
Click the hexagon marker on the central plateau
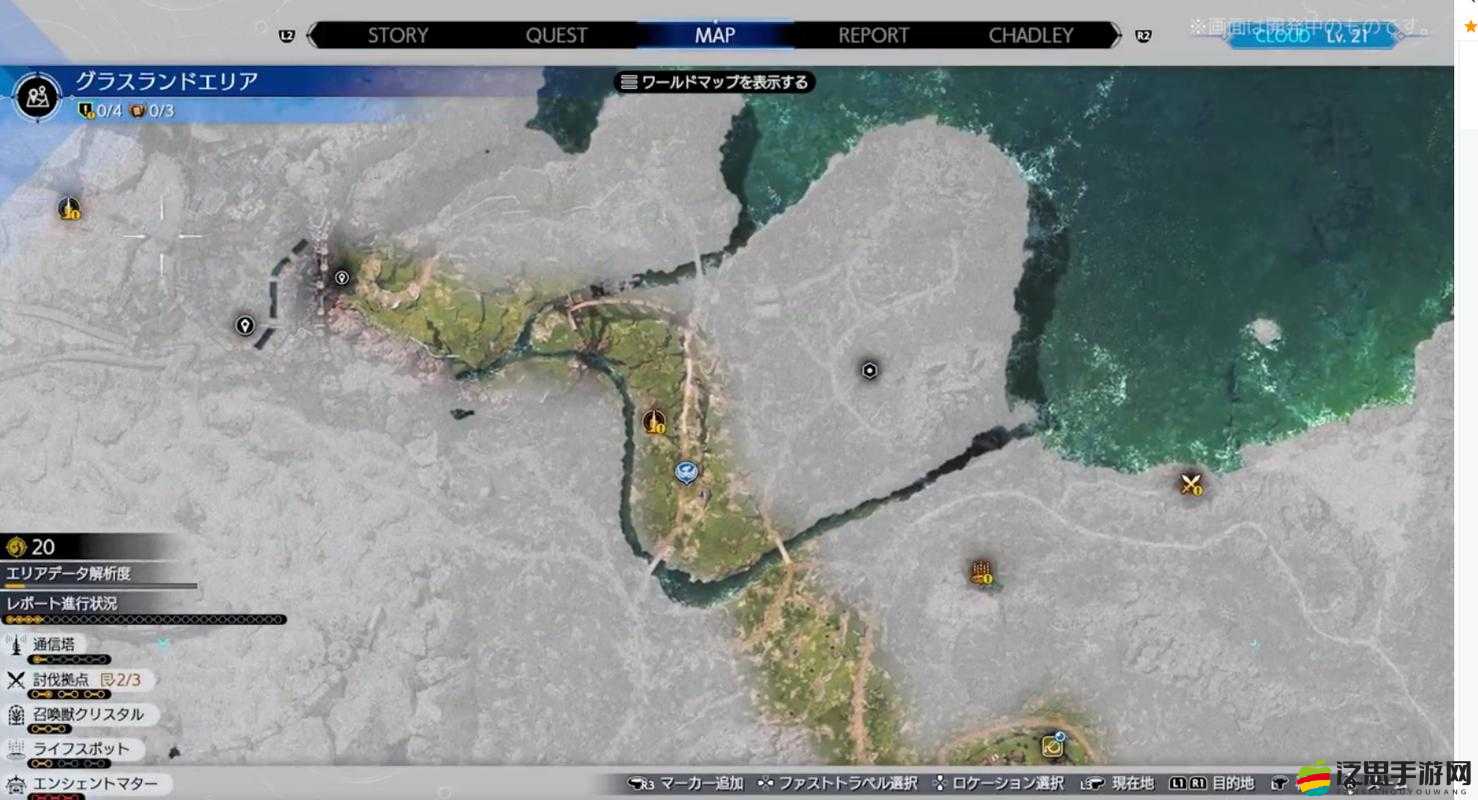point(870,371)
